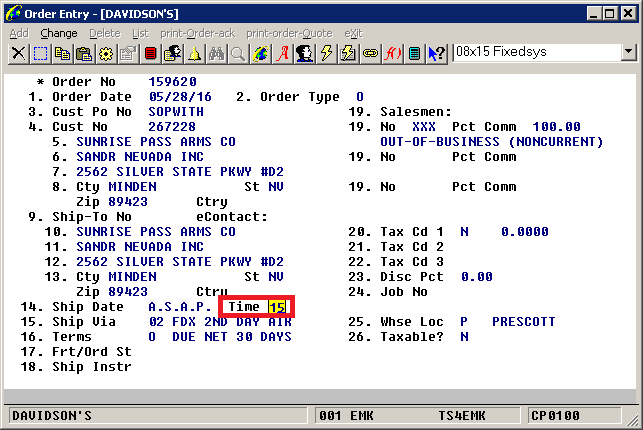Click the person head profile icon

click(x=304, y=54)
